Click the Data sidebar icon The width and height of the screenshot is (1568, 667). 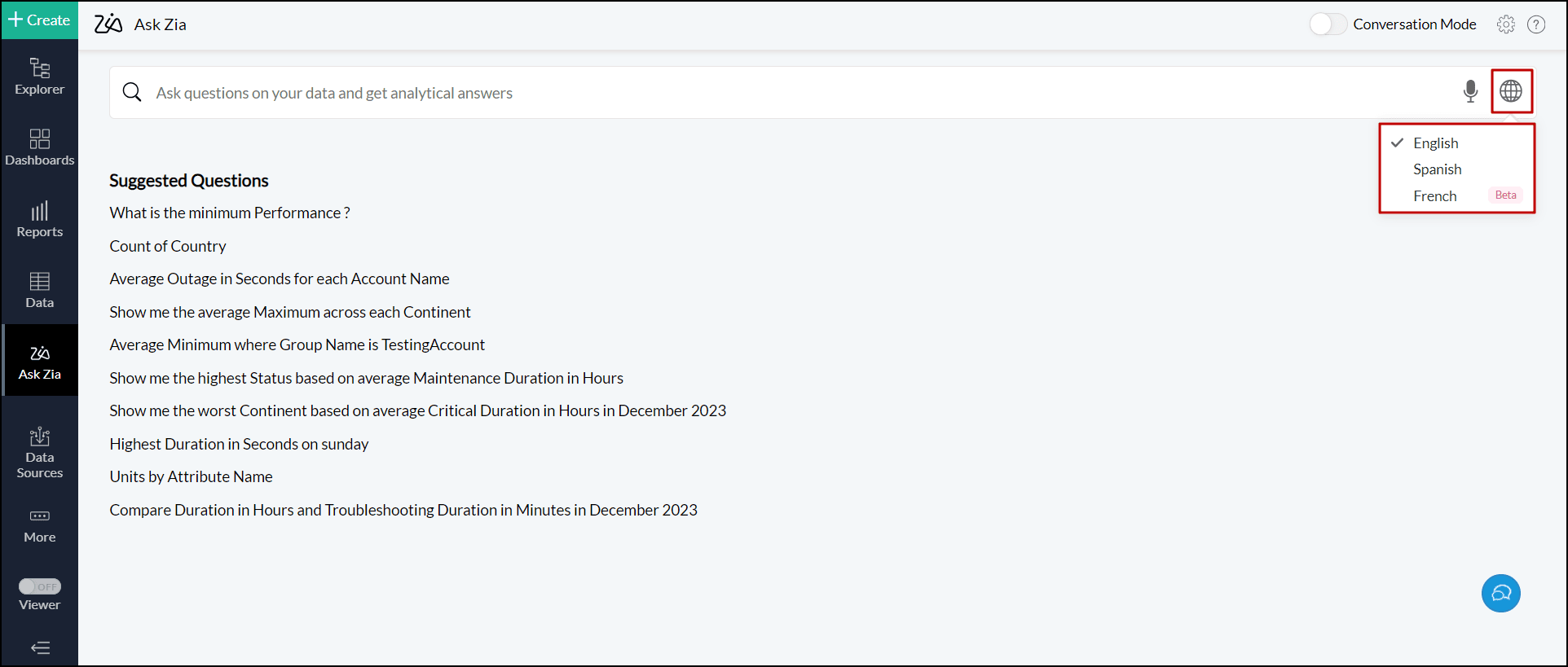[39, 290]
